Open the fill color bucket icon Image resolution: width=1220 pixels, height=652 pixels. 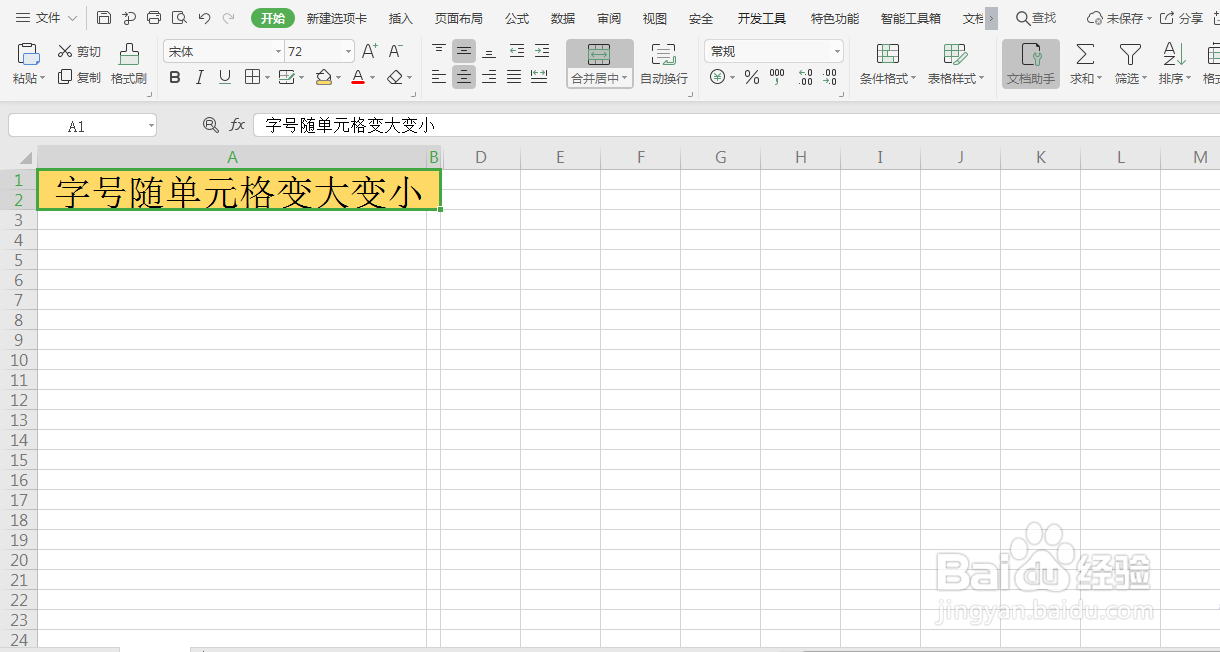point(325,77)
